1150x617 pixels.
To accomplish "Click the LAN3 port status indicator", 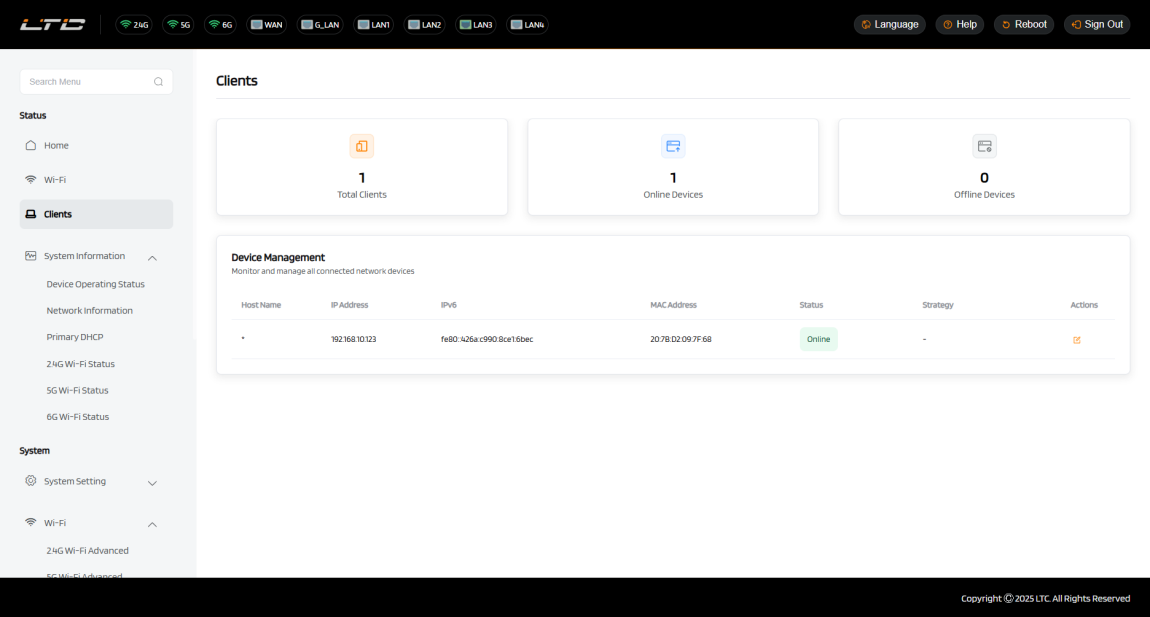I will pyautogui.click(x=476, y=24).
